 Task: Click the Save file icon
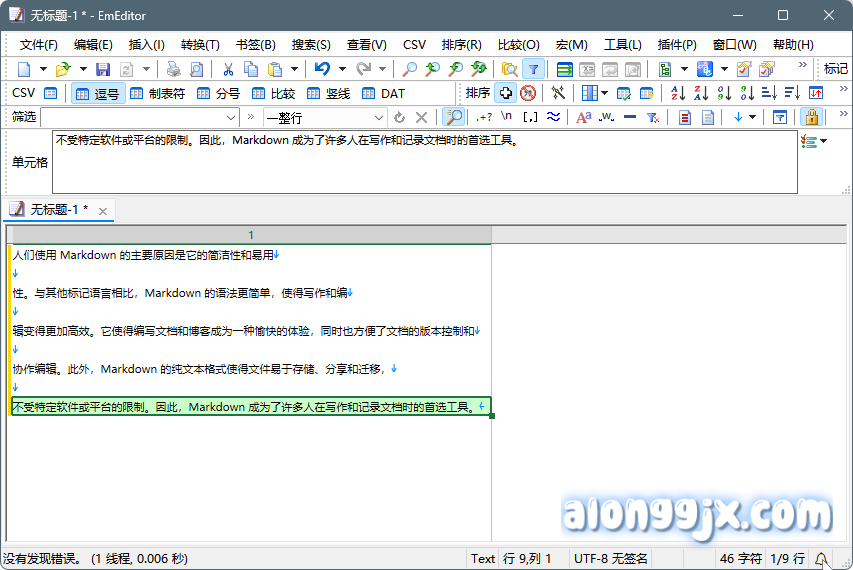tap(102, 69)
